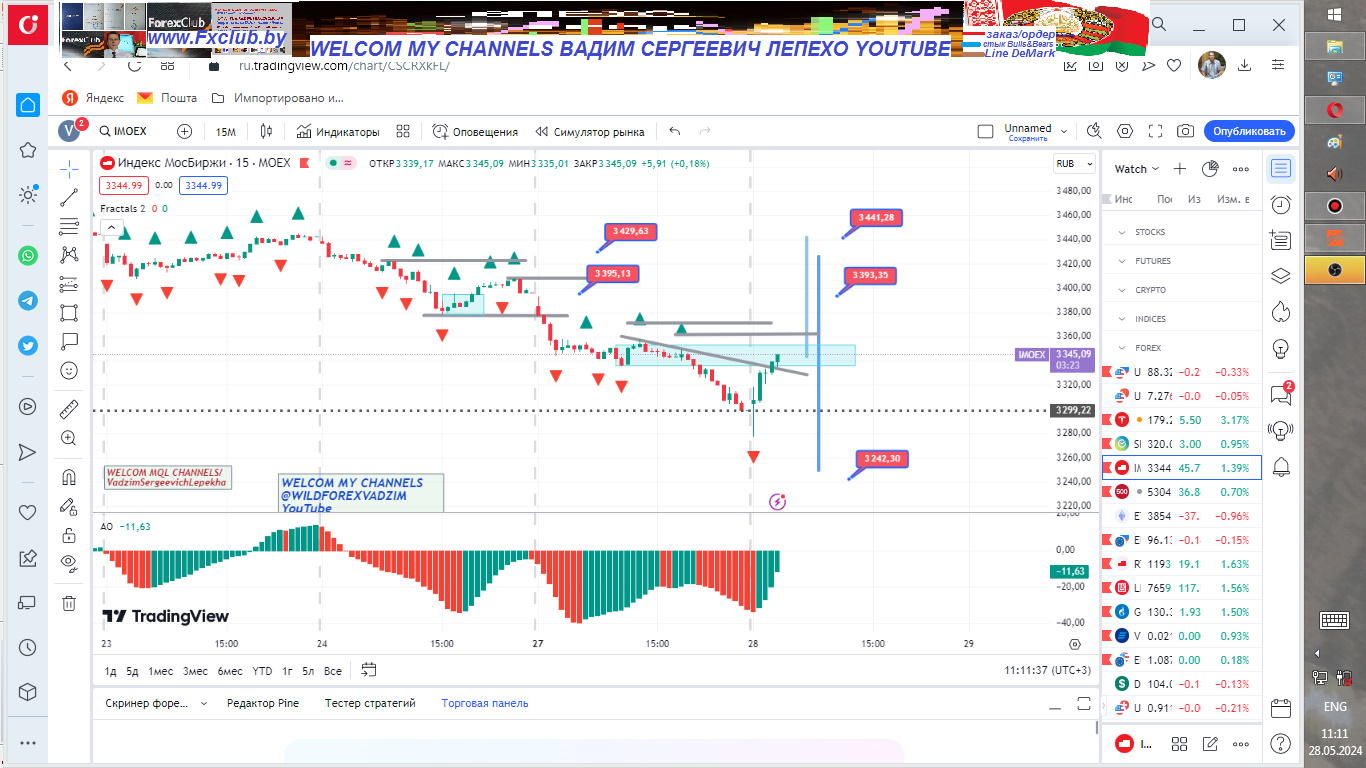Select the chart layout square
The width and height of the screenshot is (1366, 768).
[985, 131]
